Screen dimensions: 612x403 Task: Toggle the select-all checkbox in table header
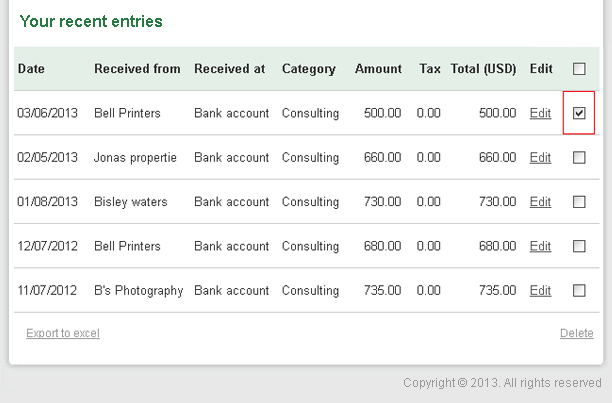[x=579, y=69]
